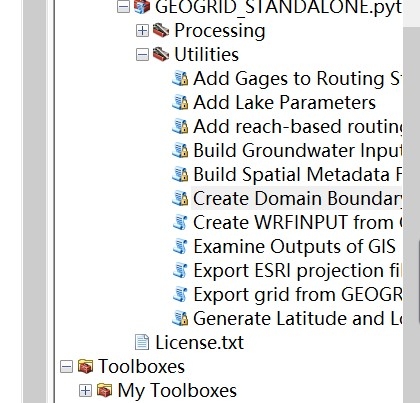Viewport: 420px width, 403px height.
Task: Collapse the GEOGRID_STANDALONE toolbox
Action: (x=123, y=7)
